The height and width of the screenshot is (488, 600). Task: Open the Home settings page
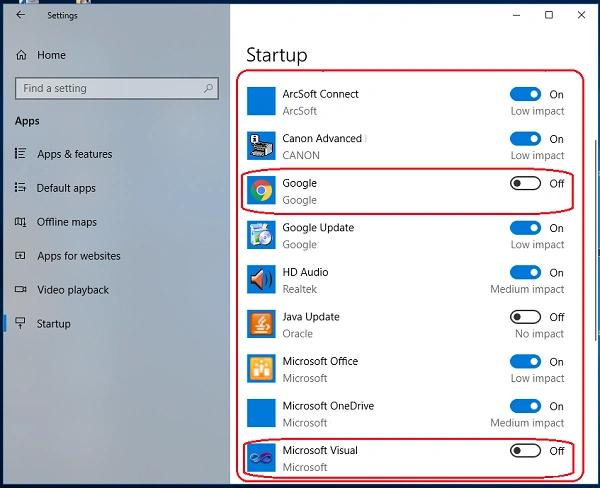click(51, 55)
